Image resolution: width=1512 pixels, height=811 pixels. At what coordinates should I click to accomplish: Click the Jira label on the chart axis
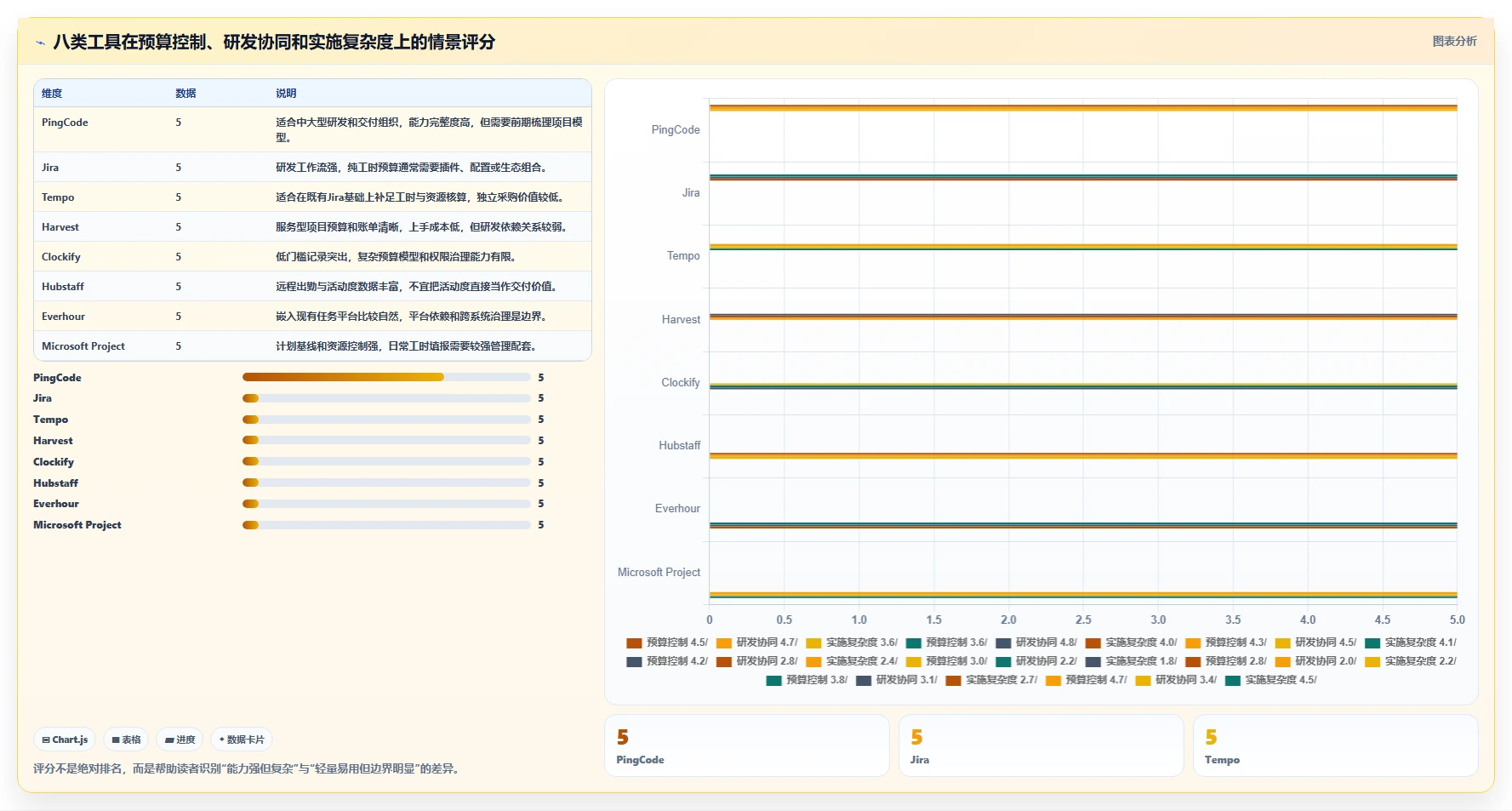tap(691, 193)
